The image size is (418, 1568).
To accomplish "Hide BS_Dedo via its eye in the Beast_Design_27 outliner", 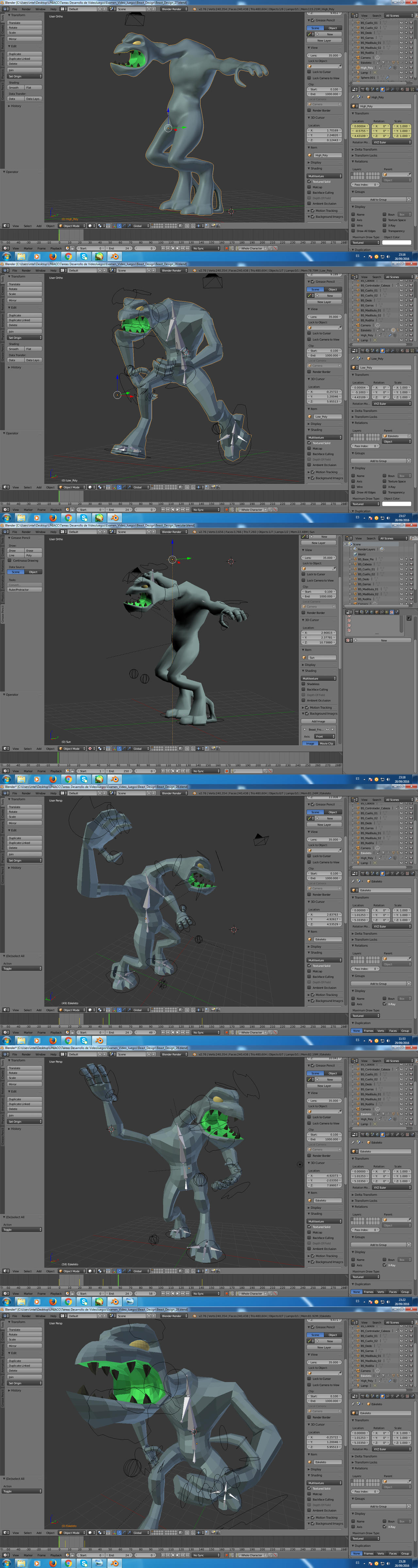I will (401, 33).
